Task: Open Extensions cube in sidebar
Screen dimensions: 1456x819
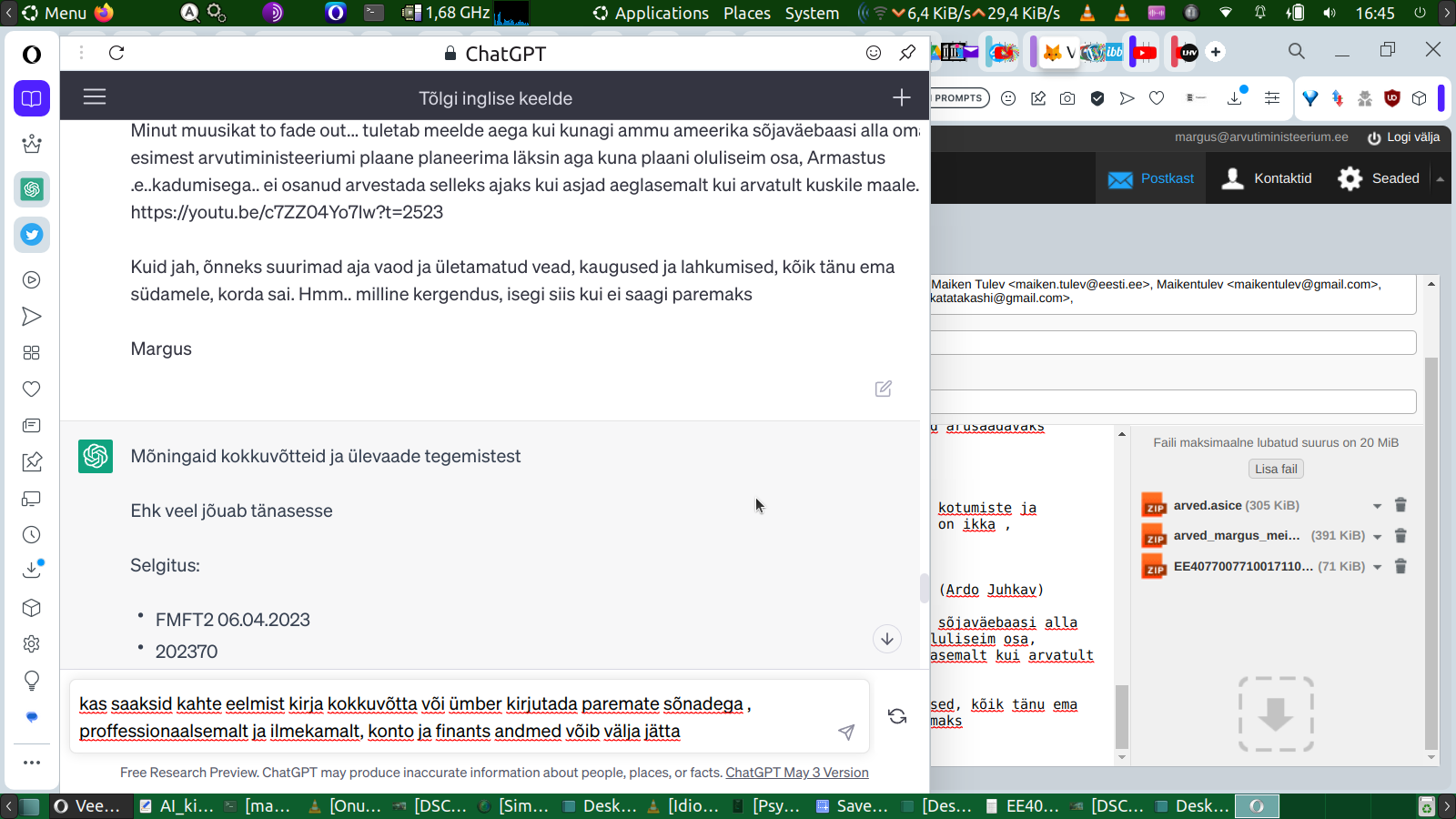Action: 32,608
